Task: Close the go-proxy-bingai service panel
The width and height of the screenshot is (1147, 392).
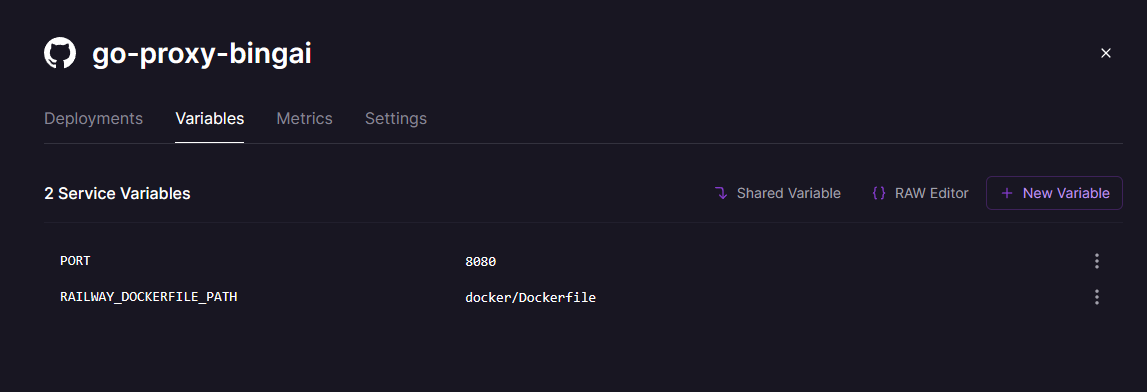Action: coord(1106,53)
